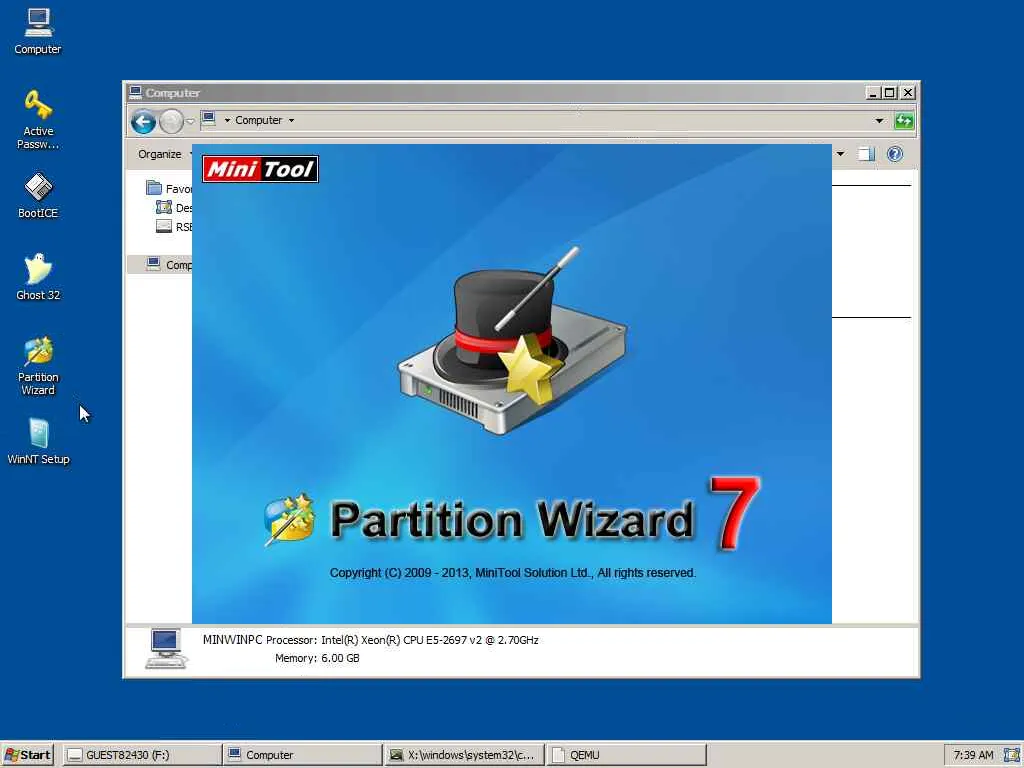This screenshot has width=1024, height=768.
Task: Click the system tray icon beside the clock
Action: click(x=1012, y=755)
